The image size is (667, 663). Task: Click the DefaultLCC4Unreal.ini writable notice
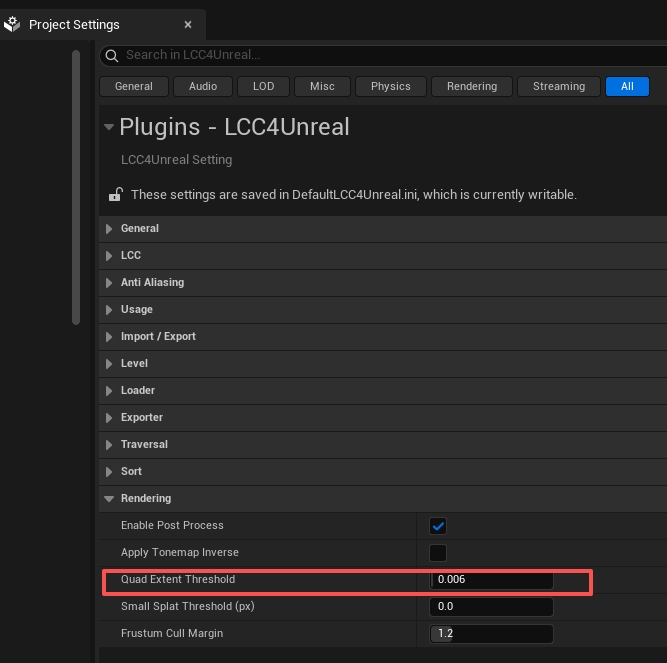(353, 195)
